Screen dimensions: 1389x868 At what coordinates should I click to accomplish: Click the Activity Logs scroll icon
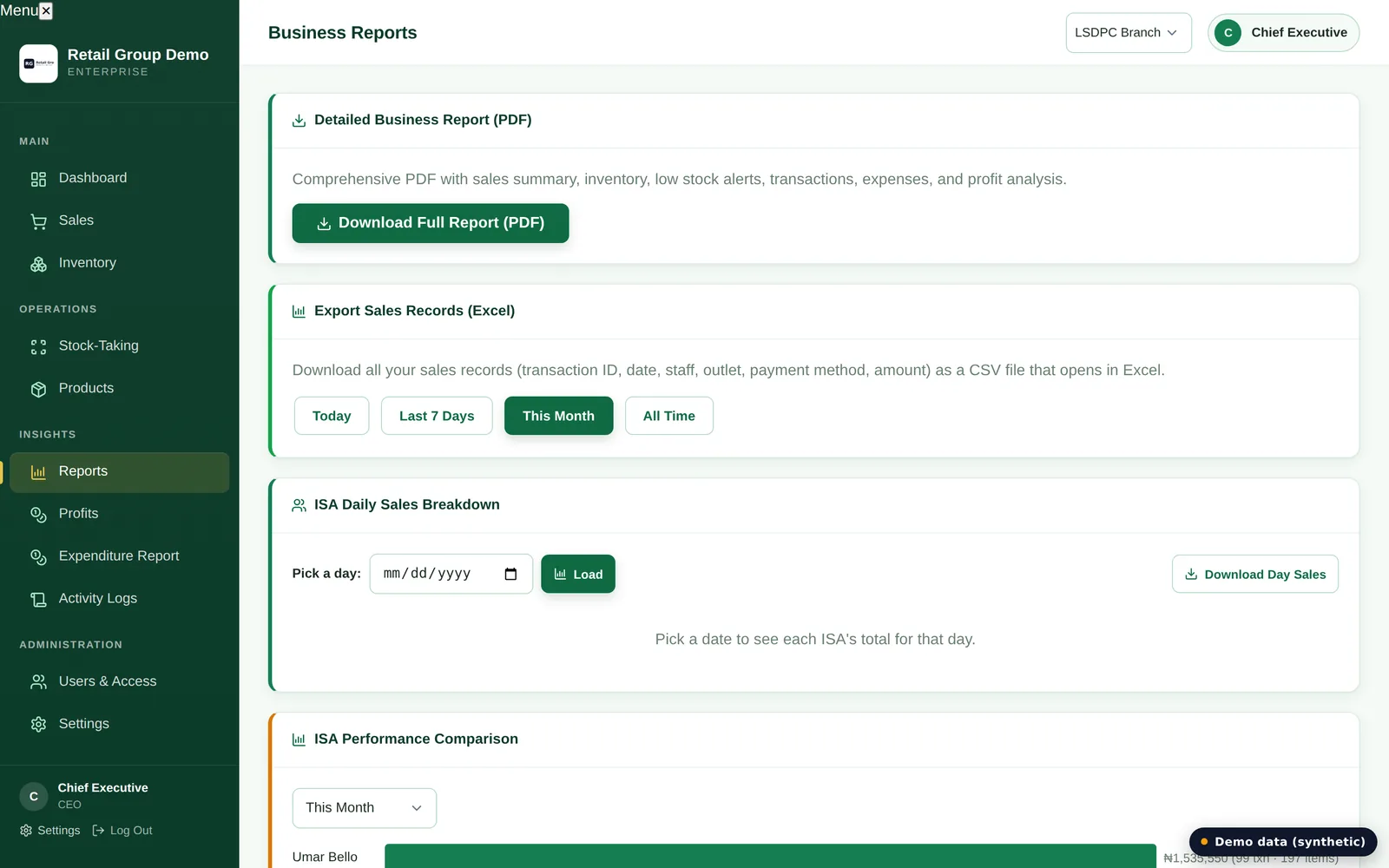38,600
